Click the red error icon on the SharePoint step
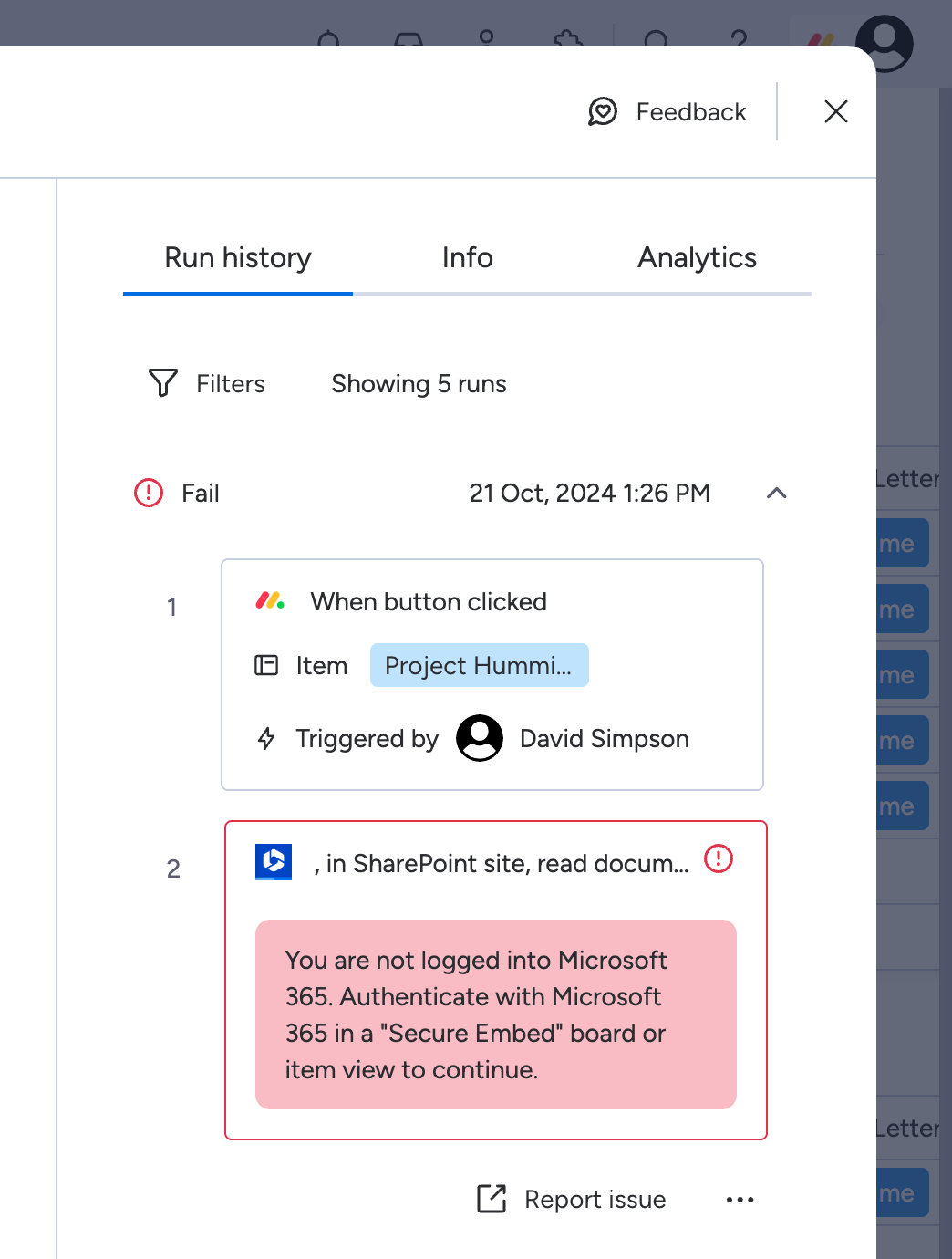This screenshot has height=1259, width=952. [718, 858]
